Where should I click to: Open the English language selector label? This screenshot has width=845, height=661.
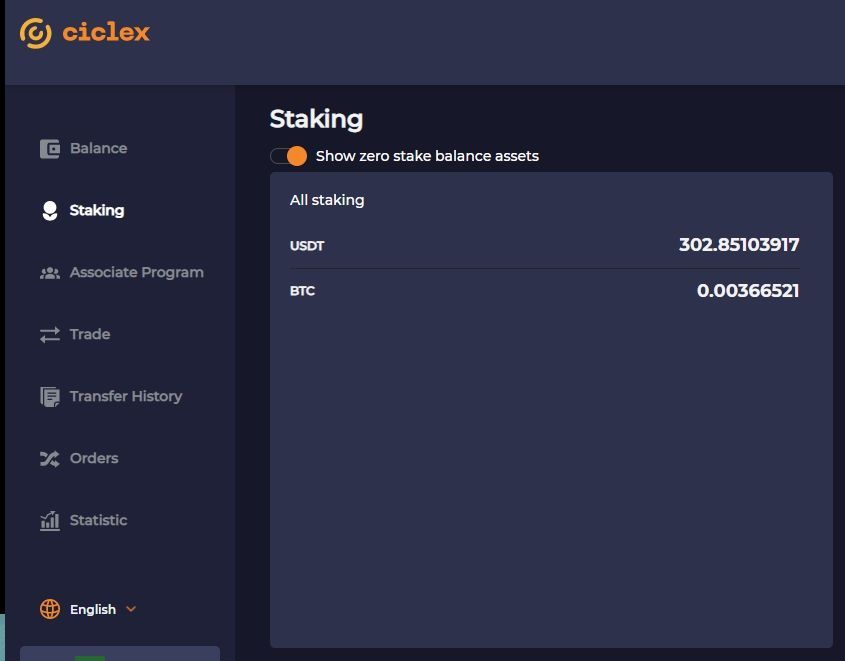[93, 609]
